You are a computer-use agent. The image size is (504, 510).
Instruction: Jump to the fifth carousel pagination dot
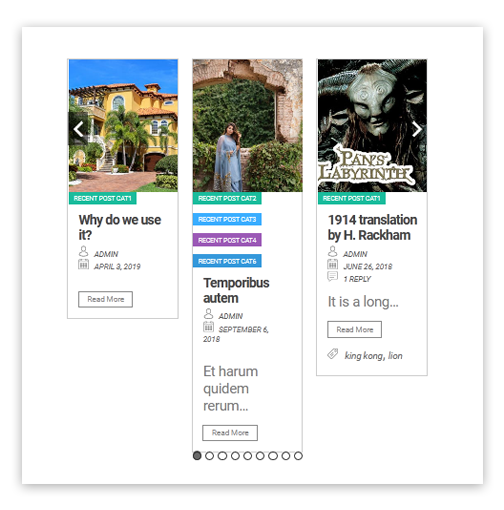(247, 456)
